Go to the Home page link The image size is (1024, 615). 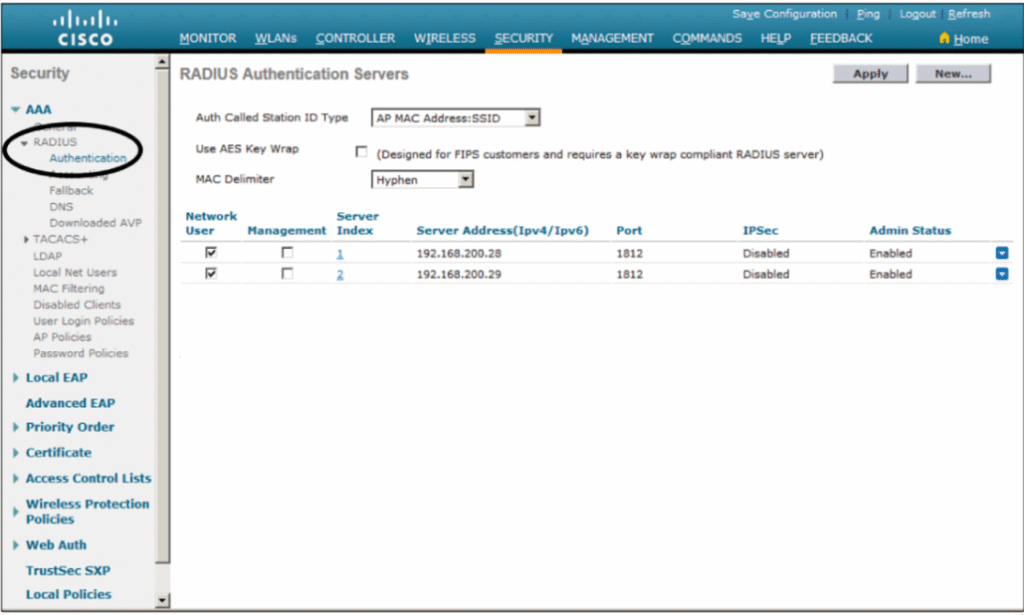coord(970,39)
